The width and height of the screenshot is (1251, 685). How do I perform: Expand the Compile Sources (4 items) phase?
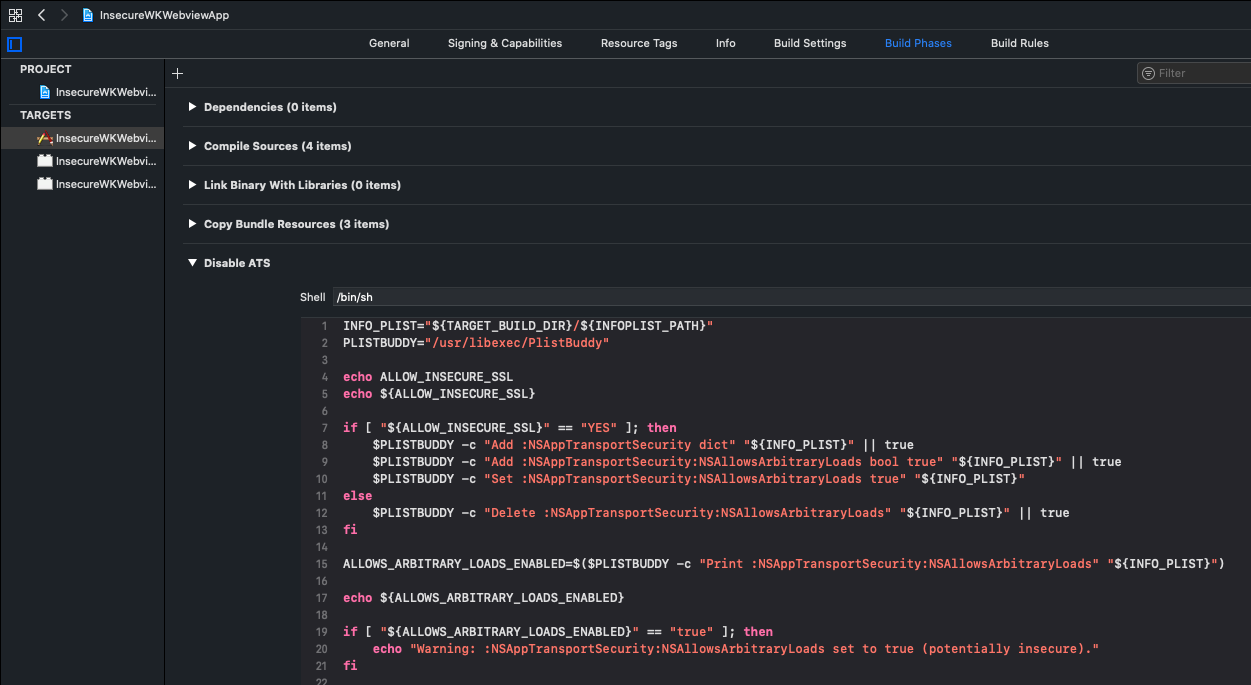click(x=193, y=146)
